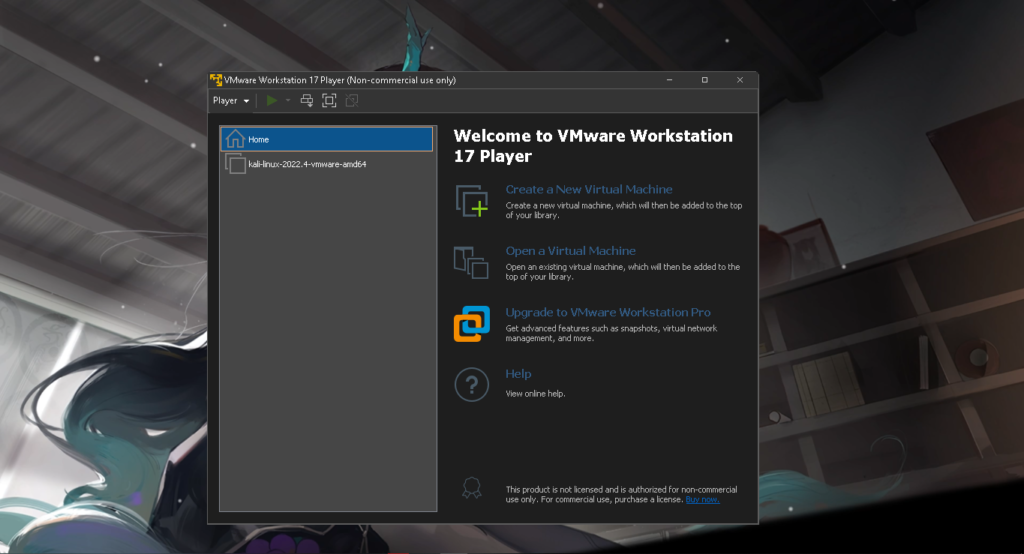Image resolution: width=1024 pixels, height=554 pixels.
Task: Select kali-linux-2022.4-vmware-amd64 virtual machine
Action: pyautogui.click(x=327, y=164)
